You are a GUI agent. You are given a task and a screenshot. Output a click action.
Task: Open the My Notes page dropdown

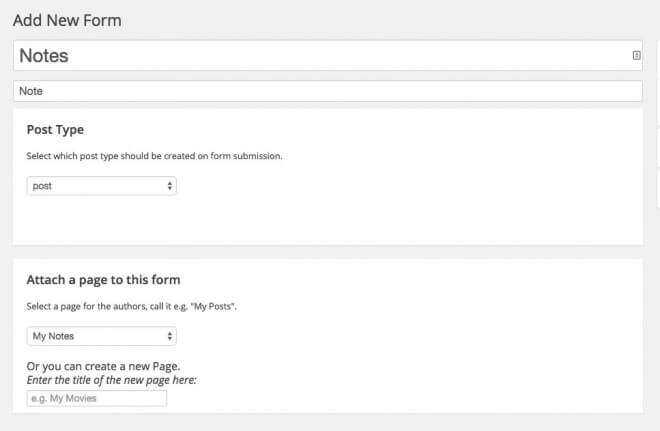100,336
